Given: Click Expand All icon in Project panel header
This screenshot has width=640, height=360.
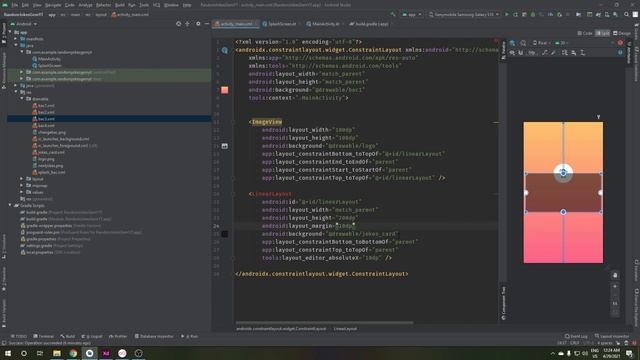Looking at the screenshot, I should click(x=187, y=24).
